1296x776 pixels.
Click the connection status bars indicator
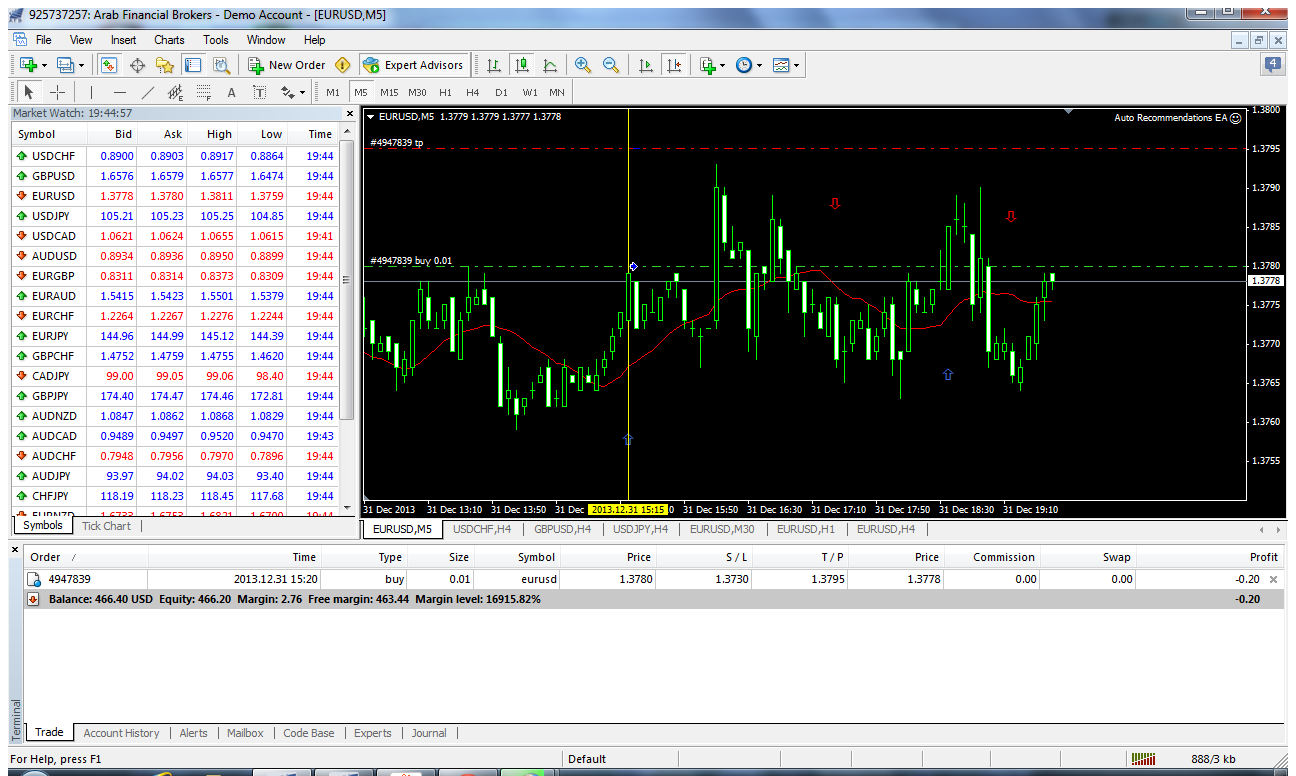(1143, 759)
